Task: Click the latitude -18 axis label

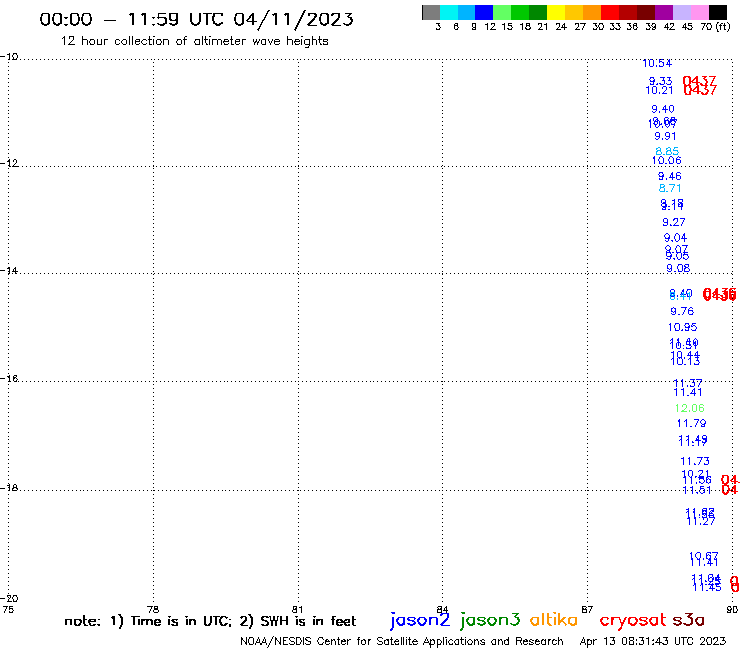Action: tap(9, 487)
